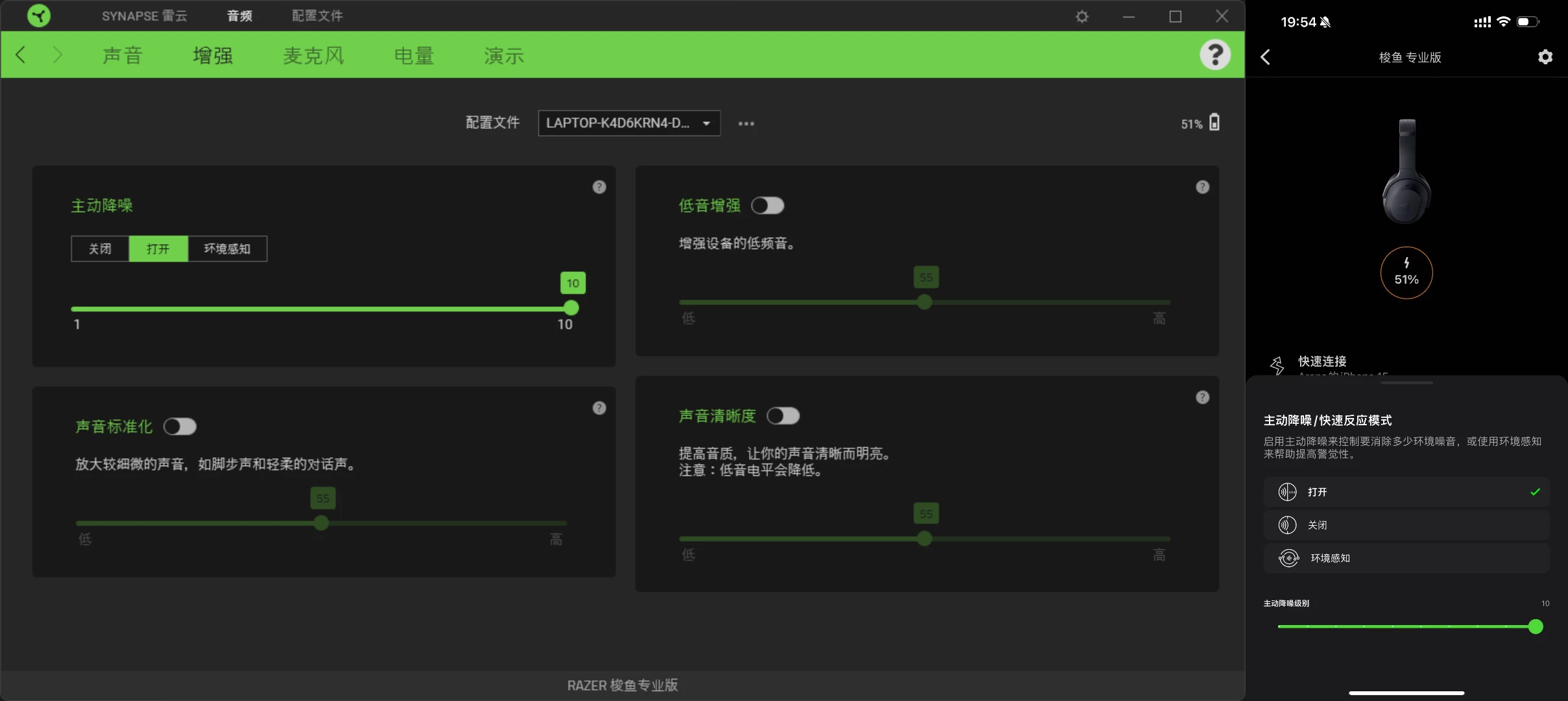This screenshot has width=1568, height=701.
Task: Click the large help question mark icon
Action: pyautogui.click(x=1214, y=55)
